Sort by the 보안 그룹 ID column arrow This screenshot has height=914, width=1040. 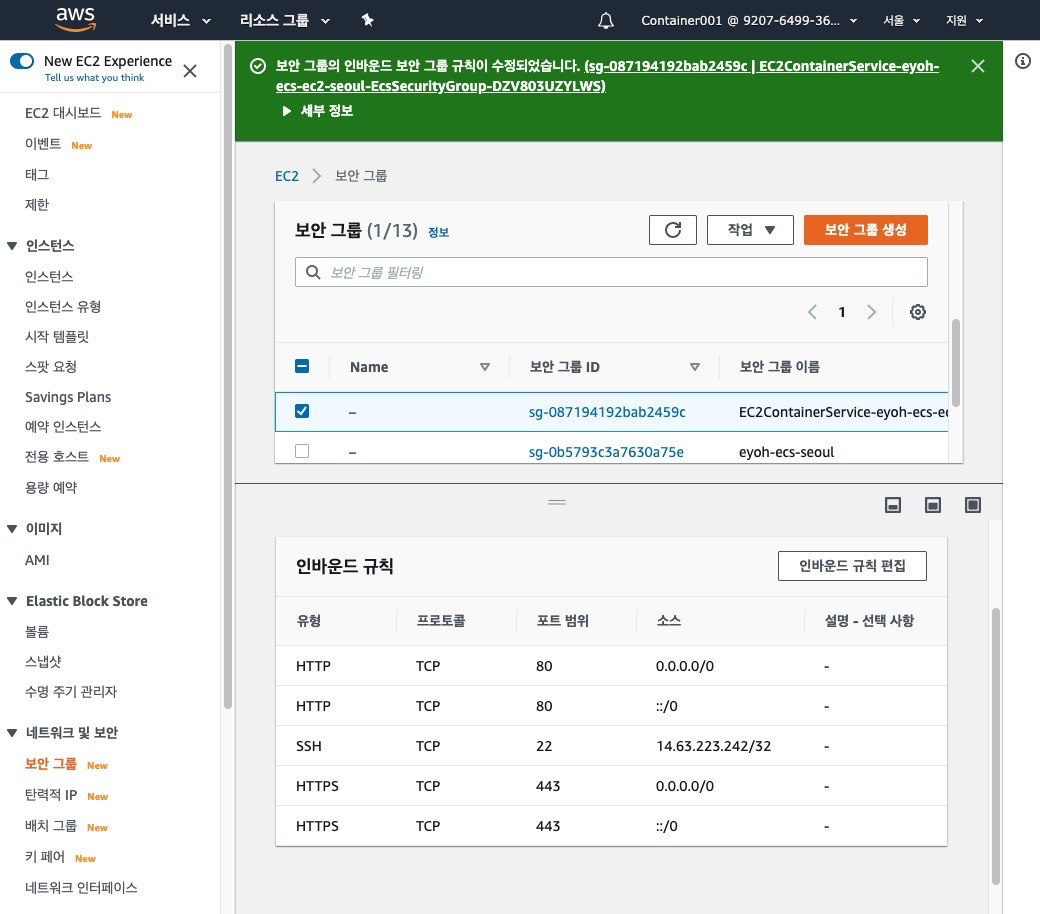click(x=694, y=367)
